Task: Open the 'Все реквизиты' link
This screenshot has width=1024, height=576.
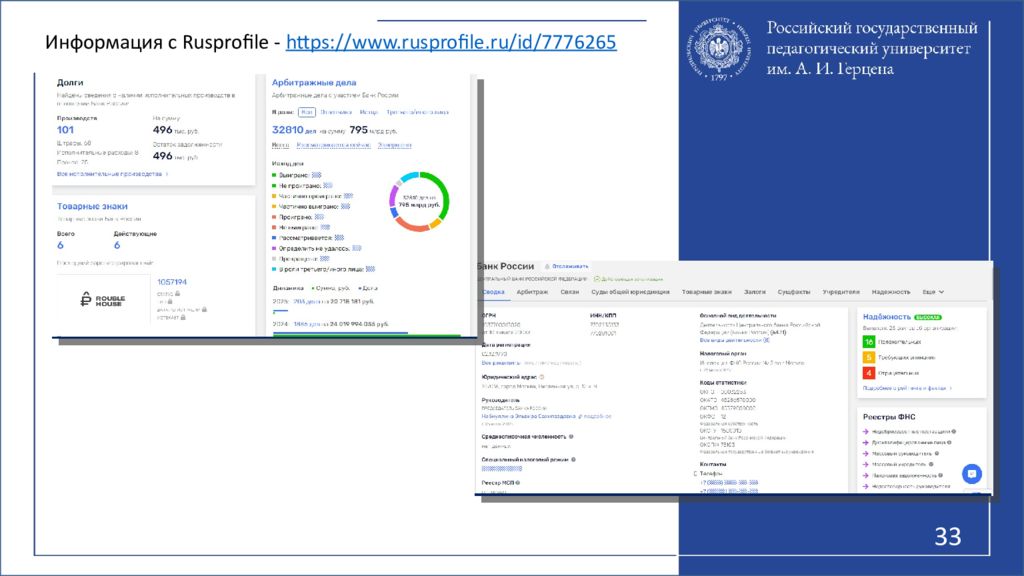Action: click(500, 363)
